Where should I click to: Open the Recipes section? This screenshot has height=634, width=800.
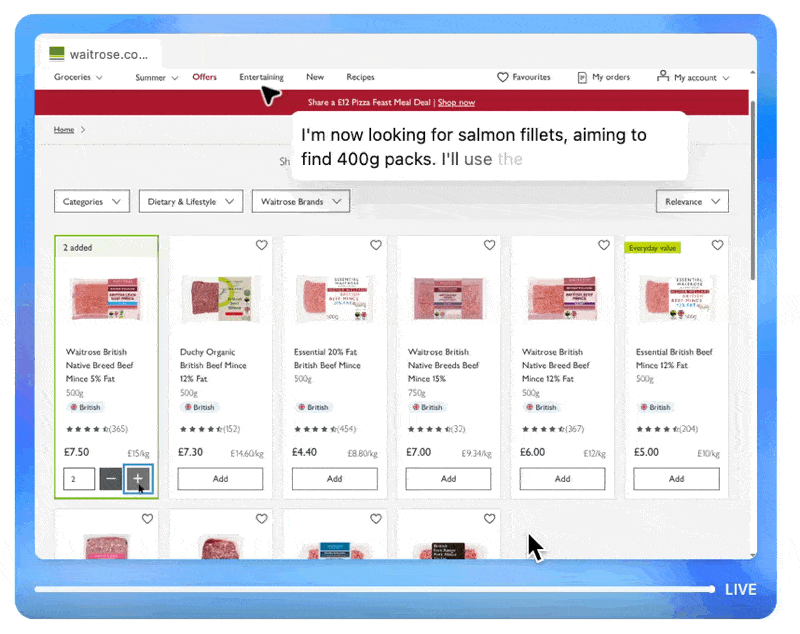360,77
